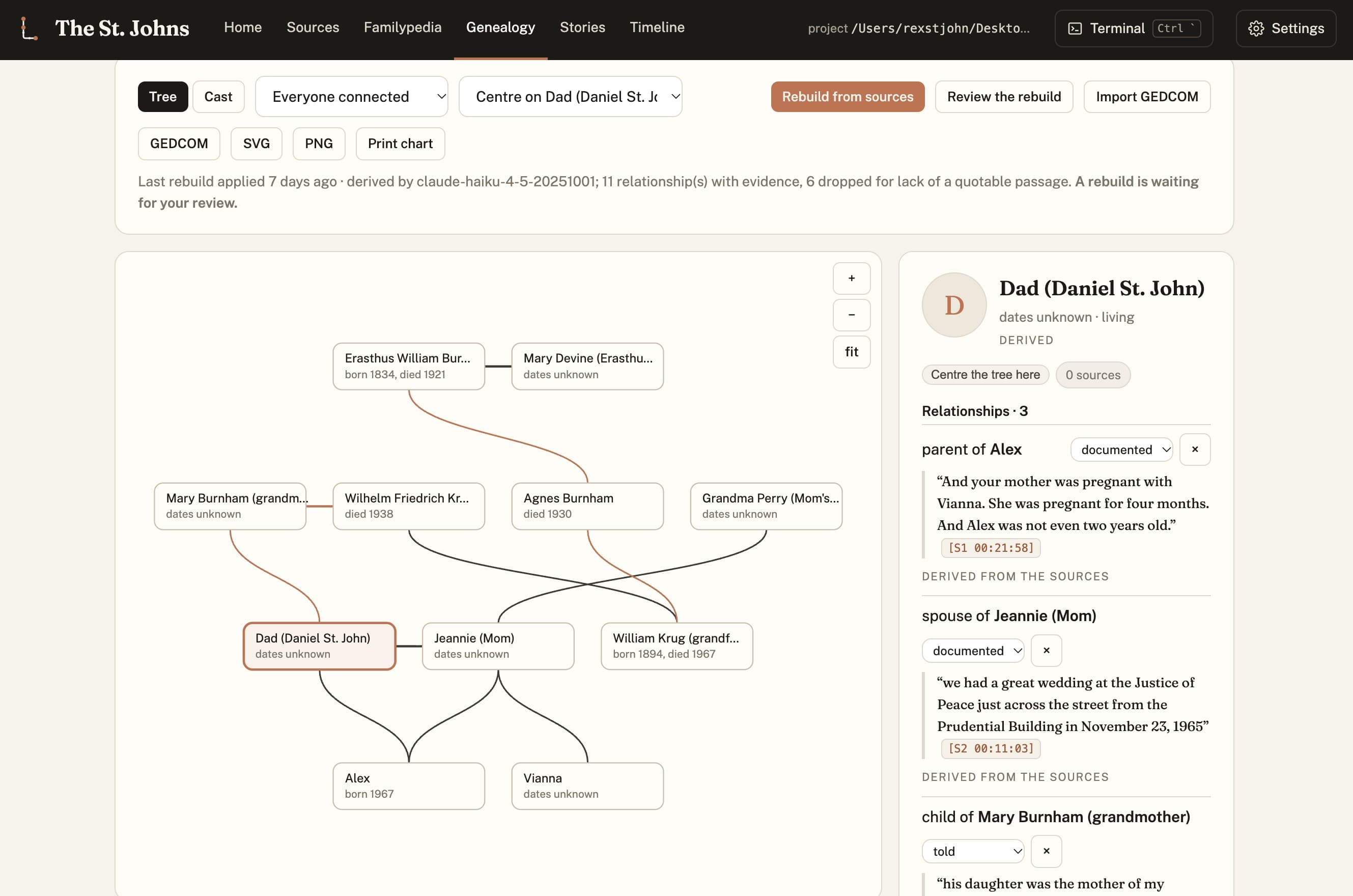
Task: Open the Centre on Dad dropdown
Action: click(570, 97)
